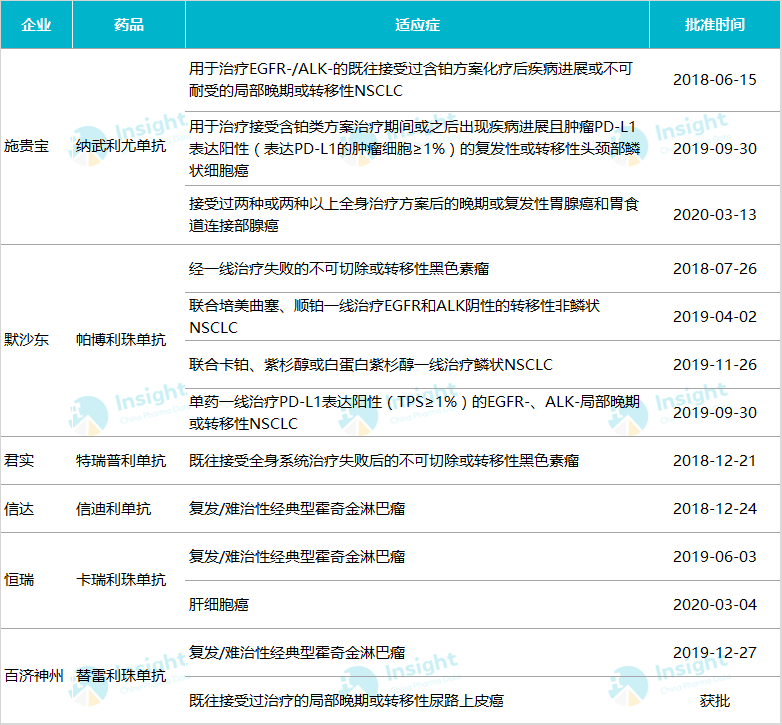
Task: Click the 企业 column header
Action: pyautogui.click(x=36, y=24)
